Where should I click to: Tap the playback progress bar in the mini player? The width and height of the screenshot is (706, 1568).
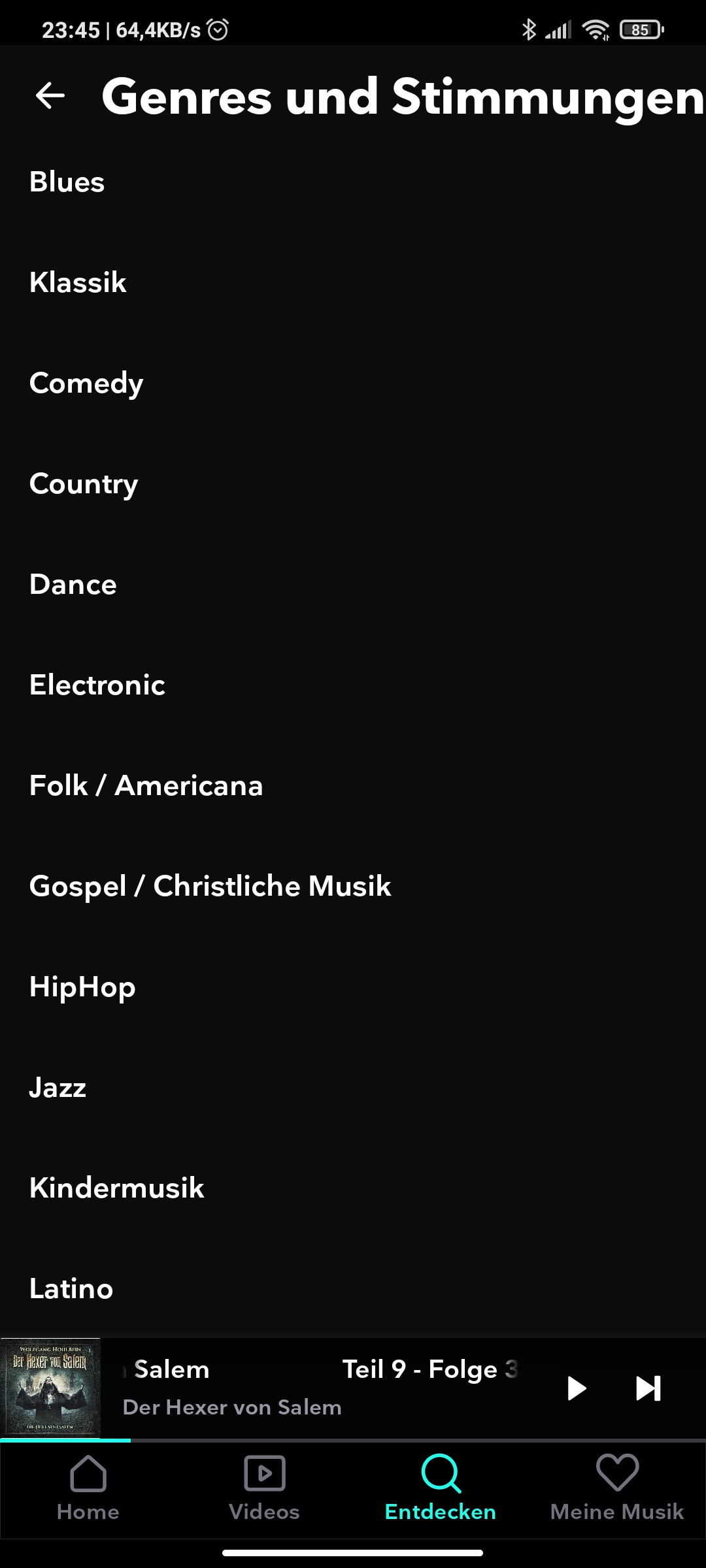point(353,1440)
